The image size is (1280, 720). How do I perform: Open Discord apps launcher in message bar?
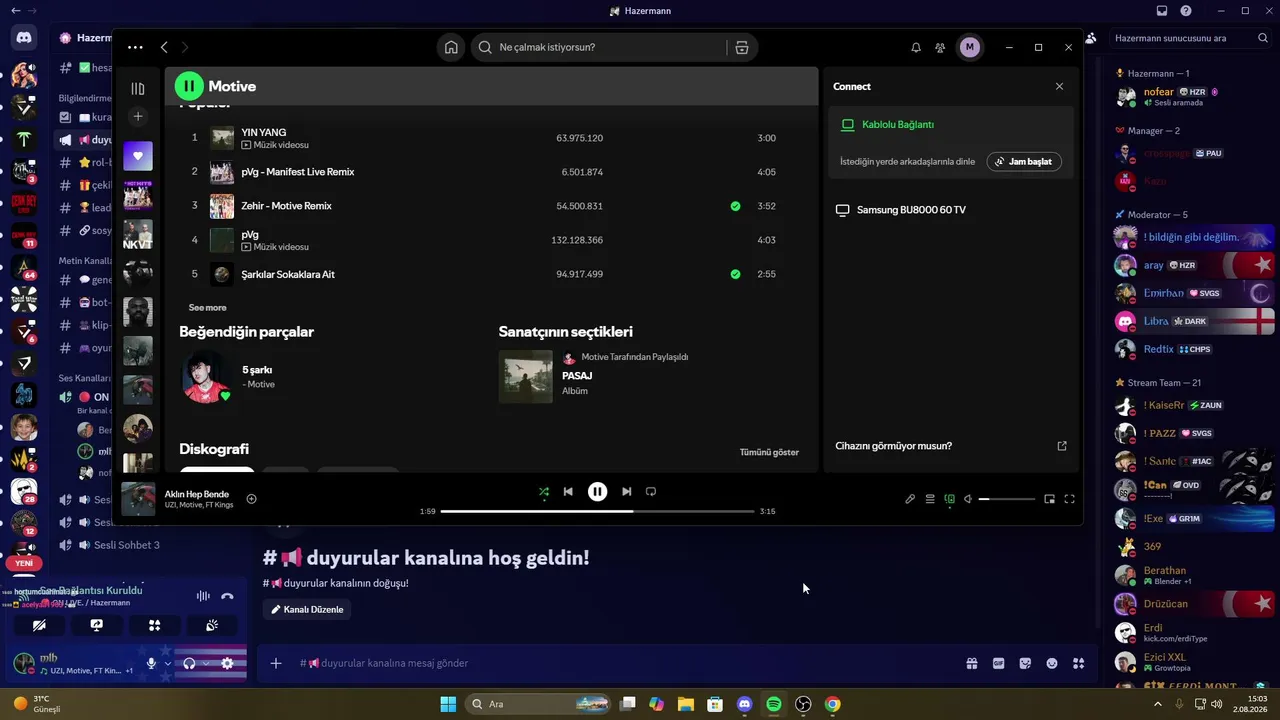[1078, 663]
